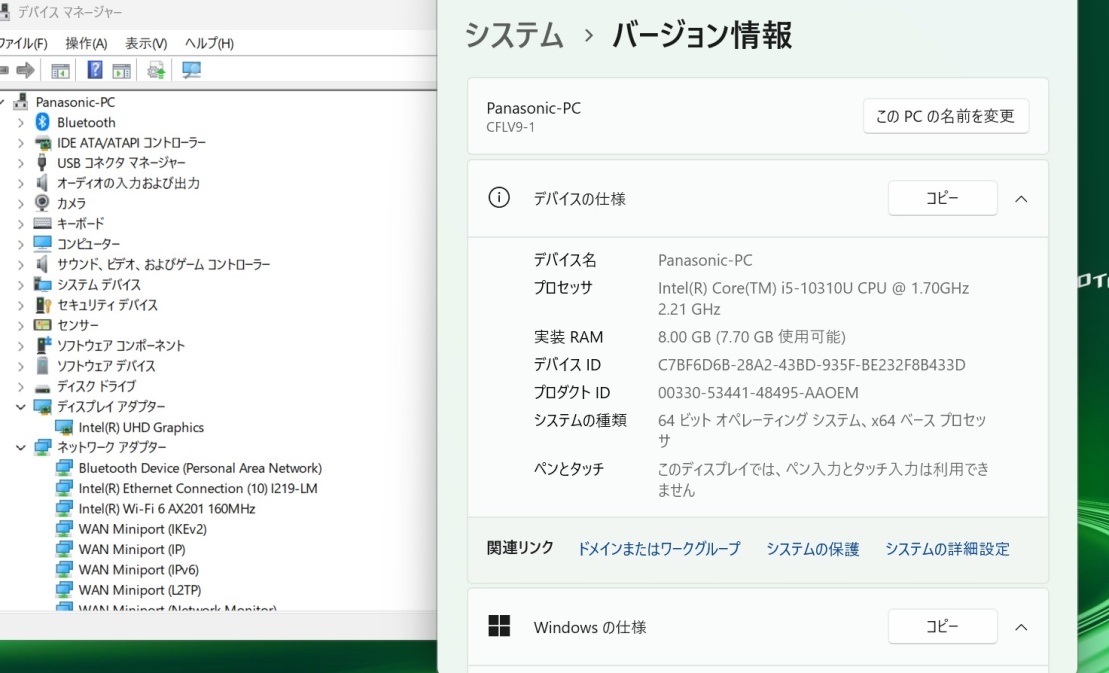Toggle the show/hide console tree toolbar icon
Image resolution: width=1109 pixels, height=673 pixels.
point(60,70)
